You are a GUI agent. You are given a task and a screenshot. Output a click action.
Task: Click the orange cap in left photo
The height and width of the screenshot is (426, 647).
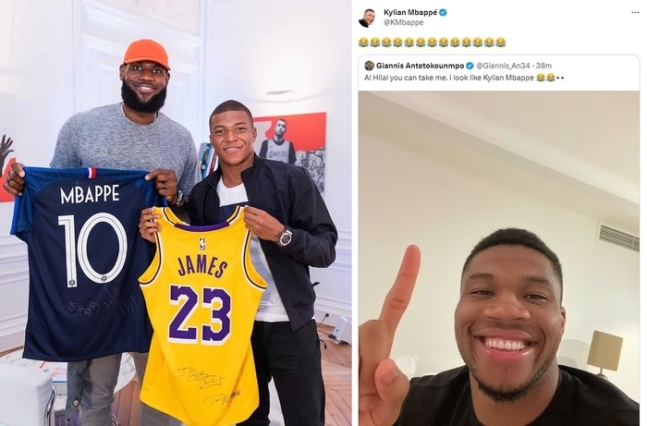(x=147, y=53)
